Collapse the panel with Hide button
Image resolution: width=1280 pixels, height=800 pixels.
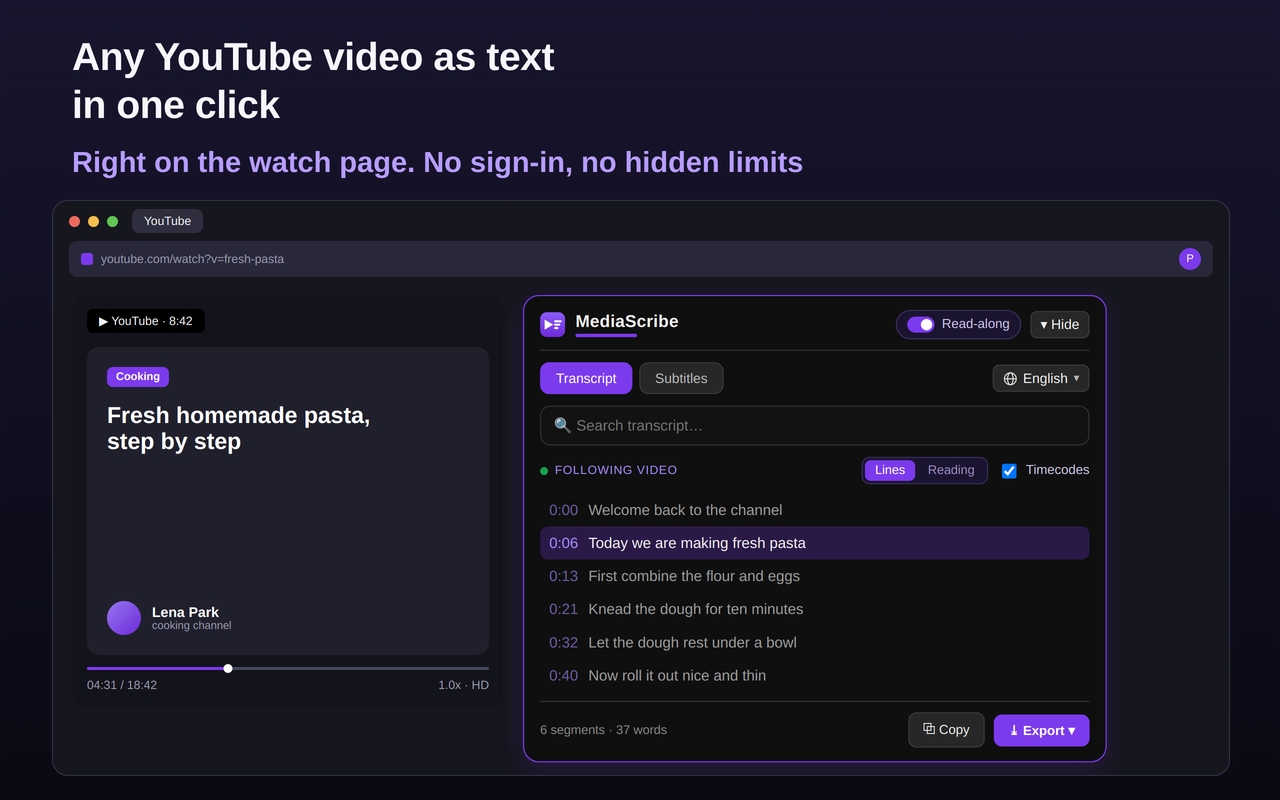(x=1060, y=324)
